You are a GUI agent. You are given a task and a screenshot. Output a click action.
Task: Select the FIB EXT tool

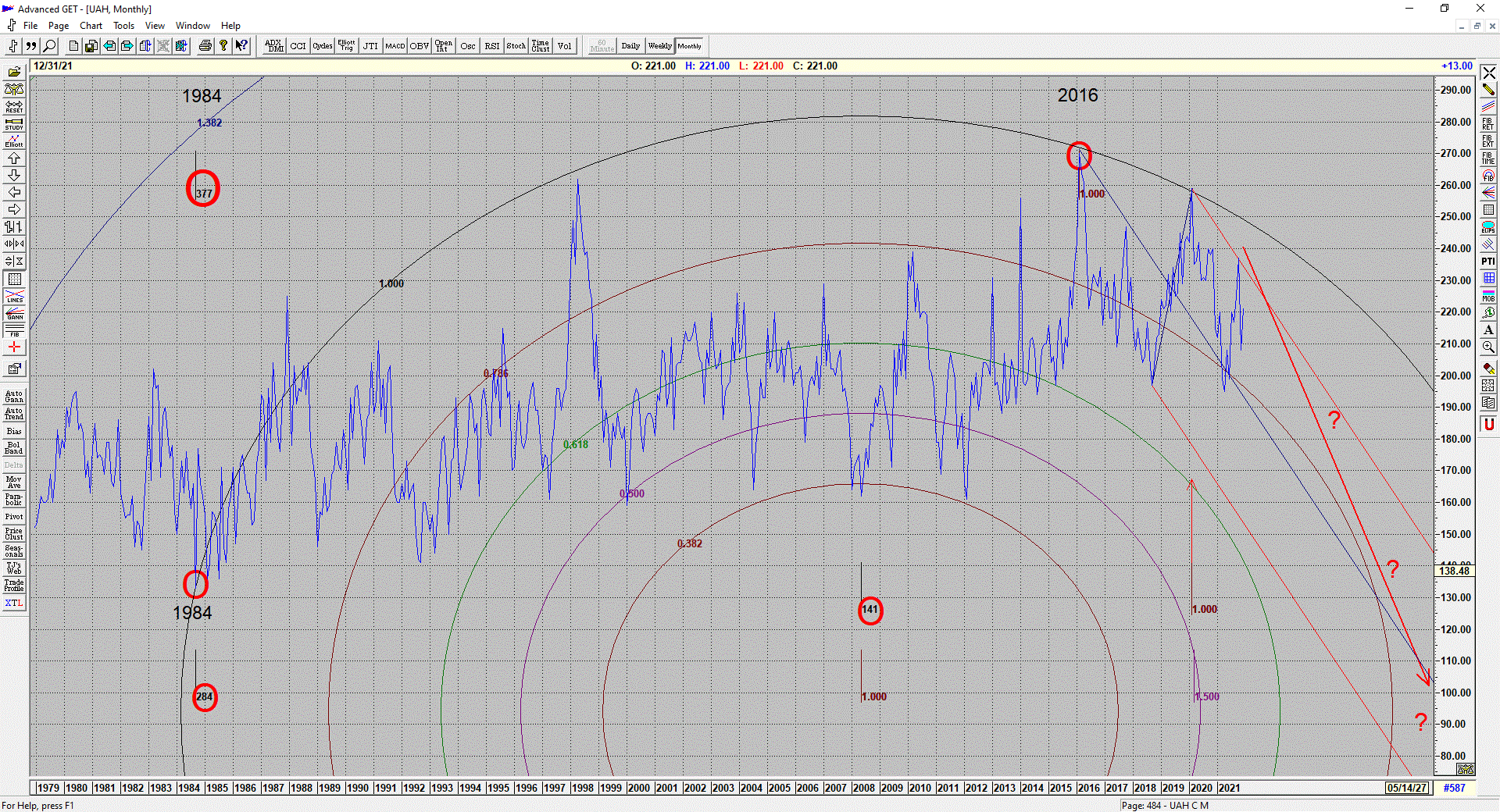pos(1488,141)
